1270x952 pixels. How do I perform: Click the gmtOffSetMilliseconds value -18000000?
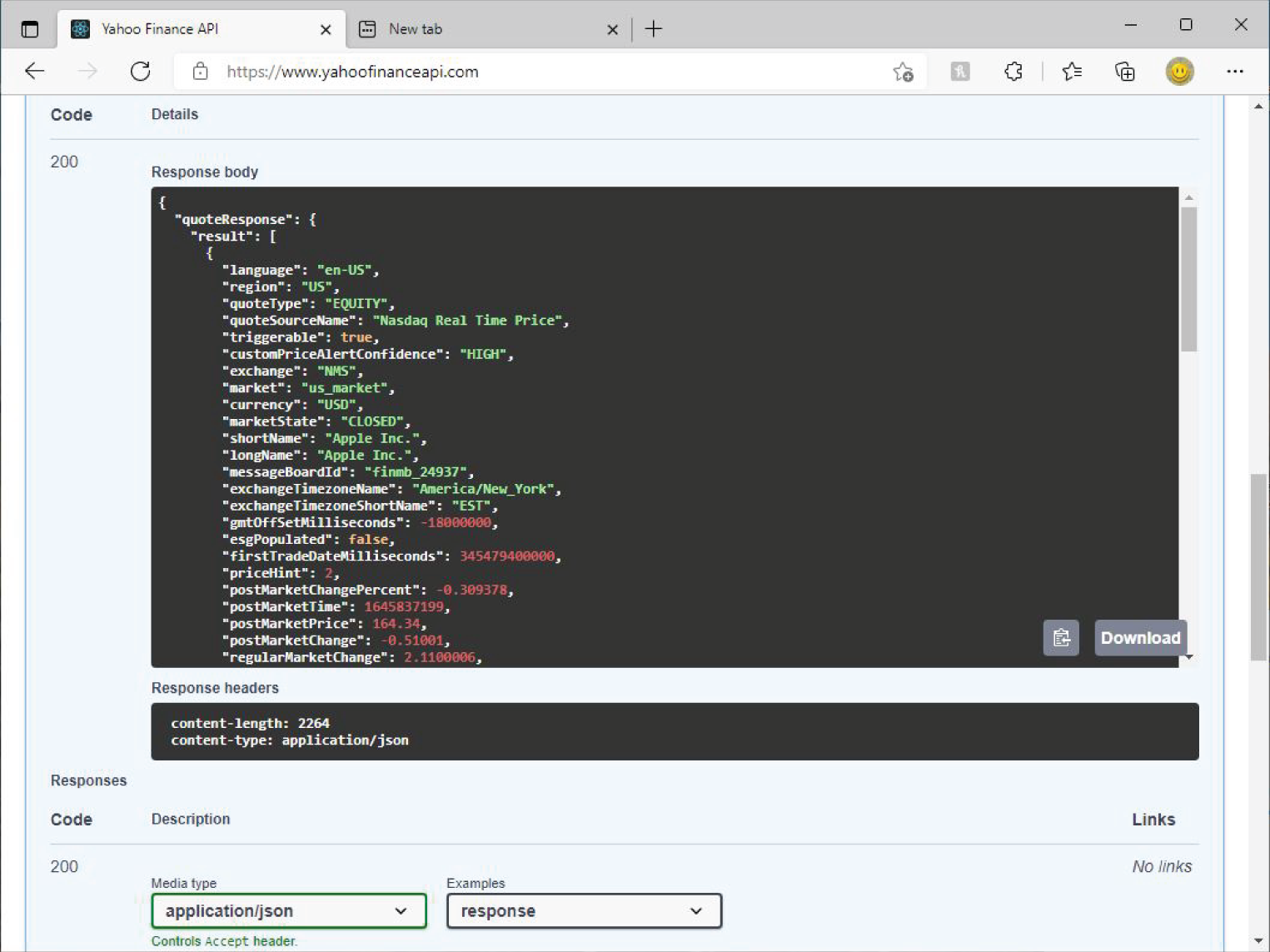456,523
